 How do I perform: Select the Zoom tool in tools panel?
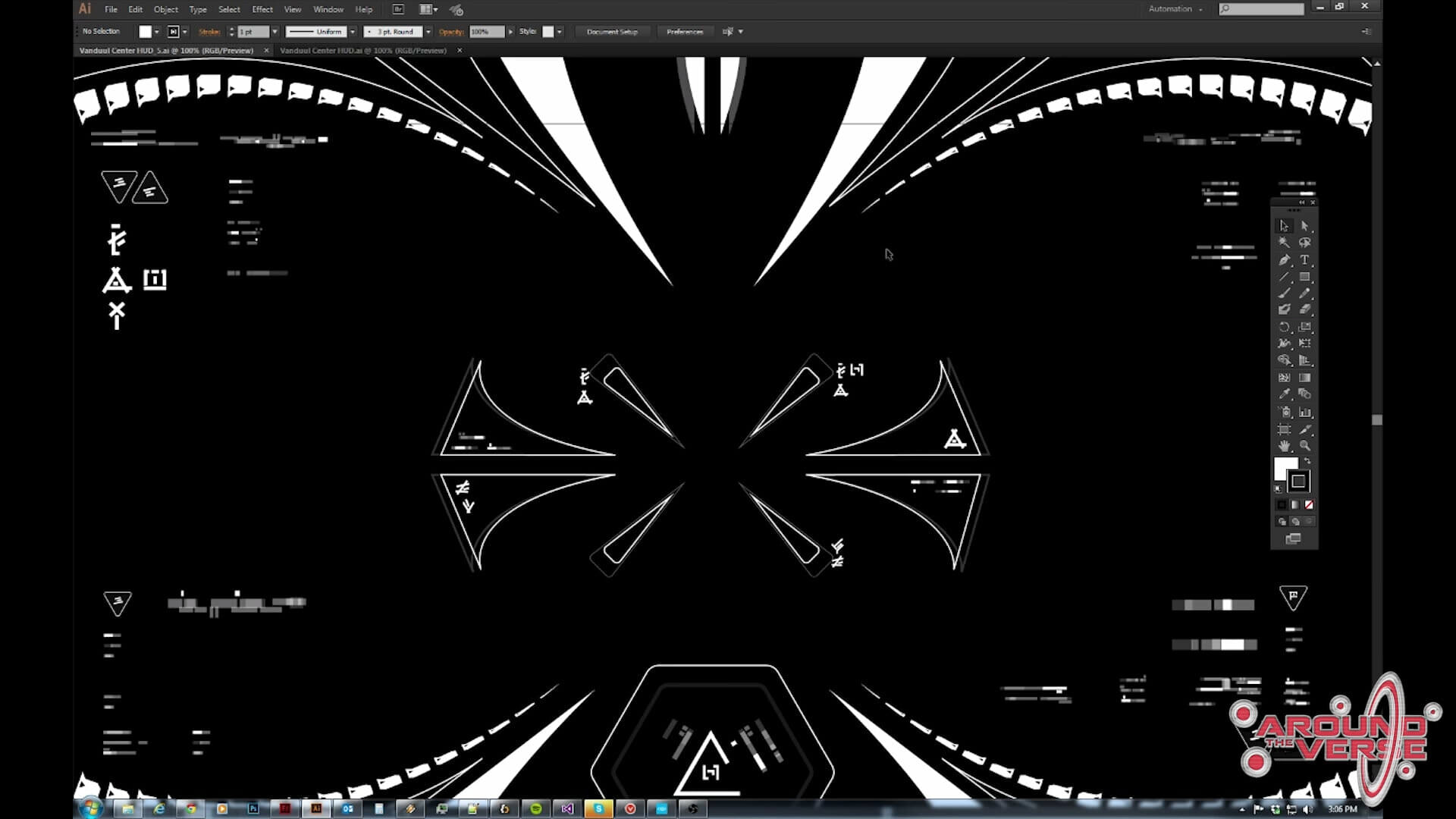pyautogui.click(x=1304, y=446)
